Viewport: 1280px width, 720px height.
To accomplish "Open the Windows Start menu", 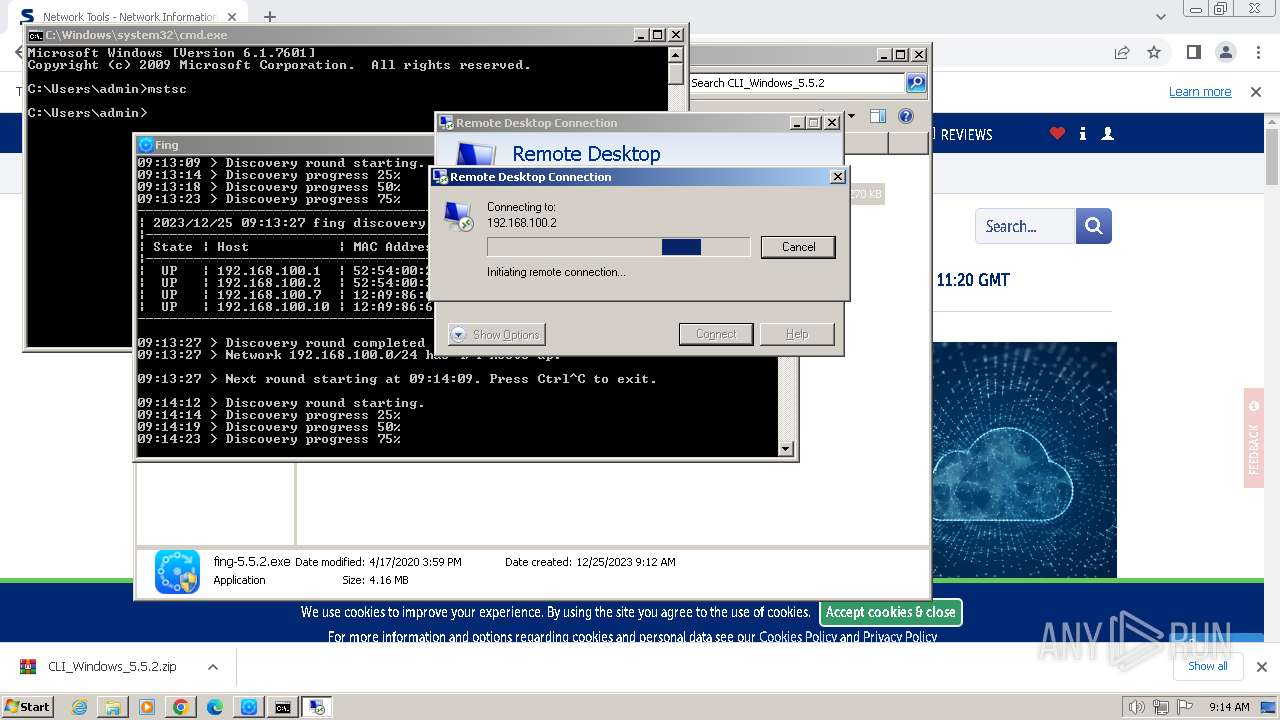I will (27, 706).
